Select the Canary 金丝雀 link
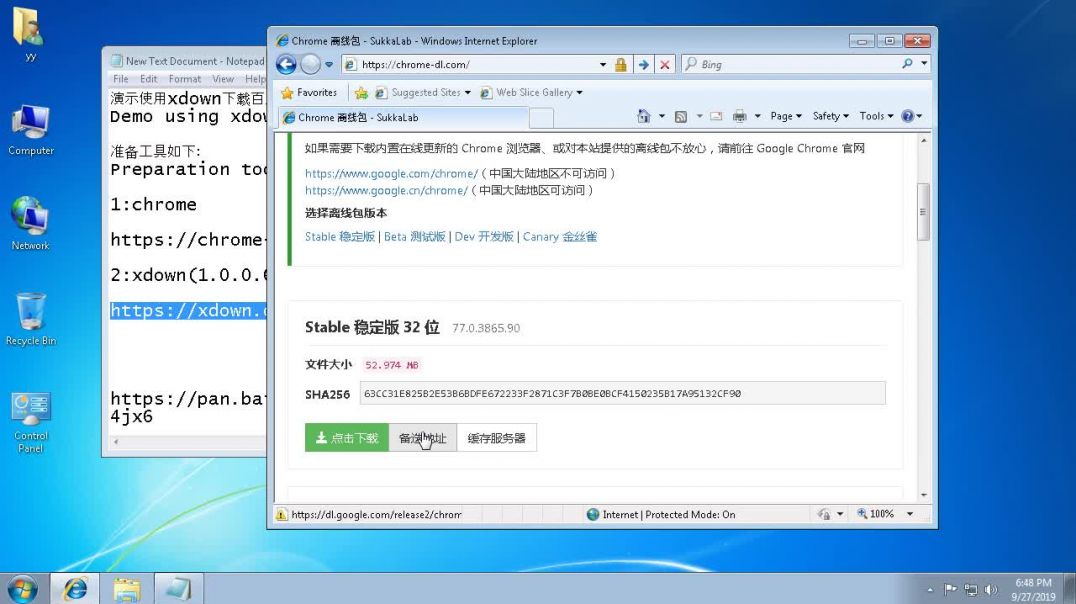1076x604 pixels. (x=560, y=237)
